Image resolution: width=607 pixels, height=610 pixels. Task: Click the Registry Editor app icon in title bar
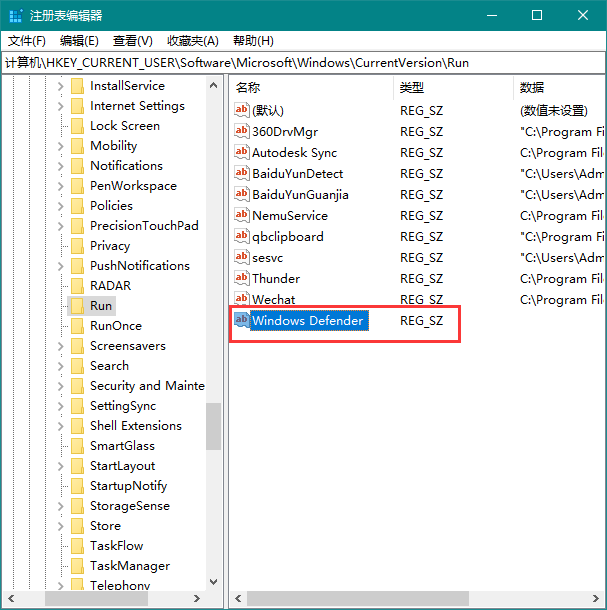tap(16, 16)
